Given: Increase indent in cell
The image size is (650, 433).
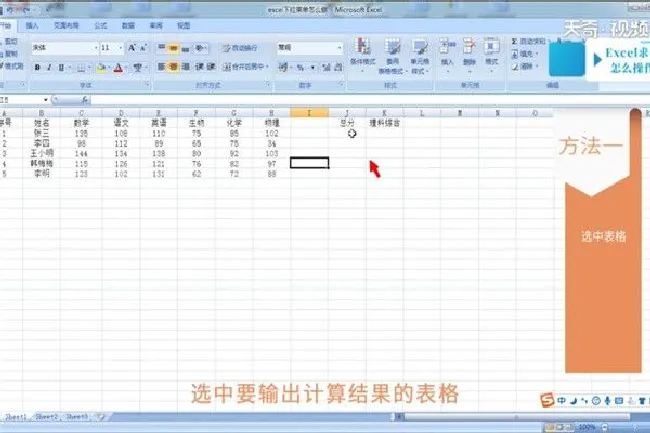Looking at the screenshot, I should [x=211, y=67].
